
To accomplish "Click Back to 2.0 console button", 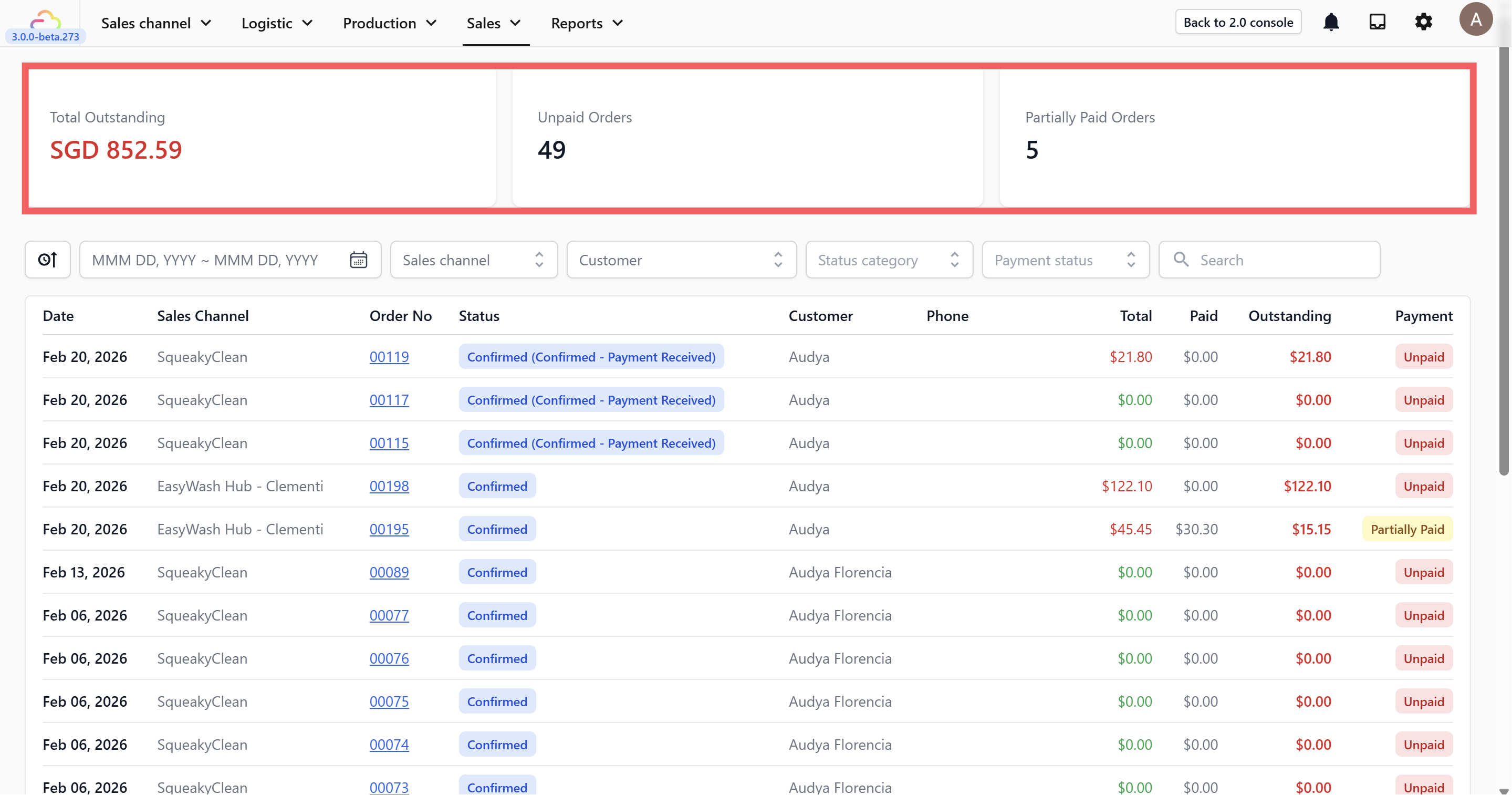I will tap(1237, 22).
